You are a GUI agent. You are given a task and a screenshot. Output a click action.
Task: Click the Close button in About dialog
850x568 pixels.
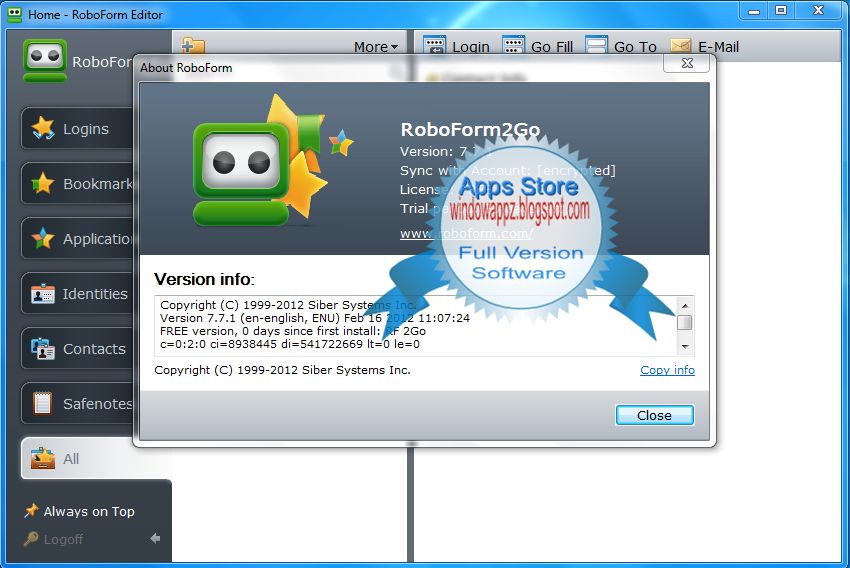[x=654, y=415]
